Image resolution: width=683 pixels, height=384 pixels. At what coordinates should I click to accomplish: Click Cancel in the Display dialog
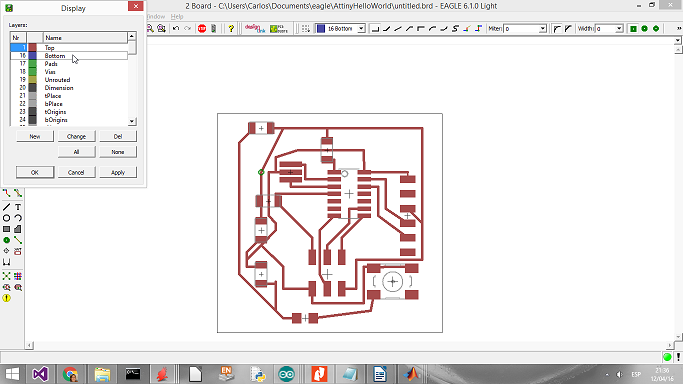(x=76, y=172)
